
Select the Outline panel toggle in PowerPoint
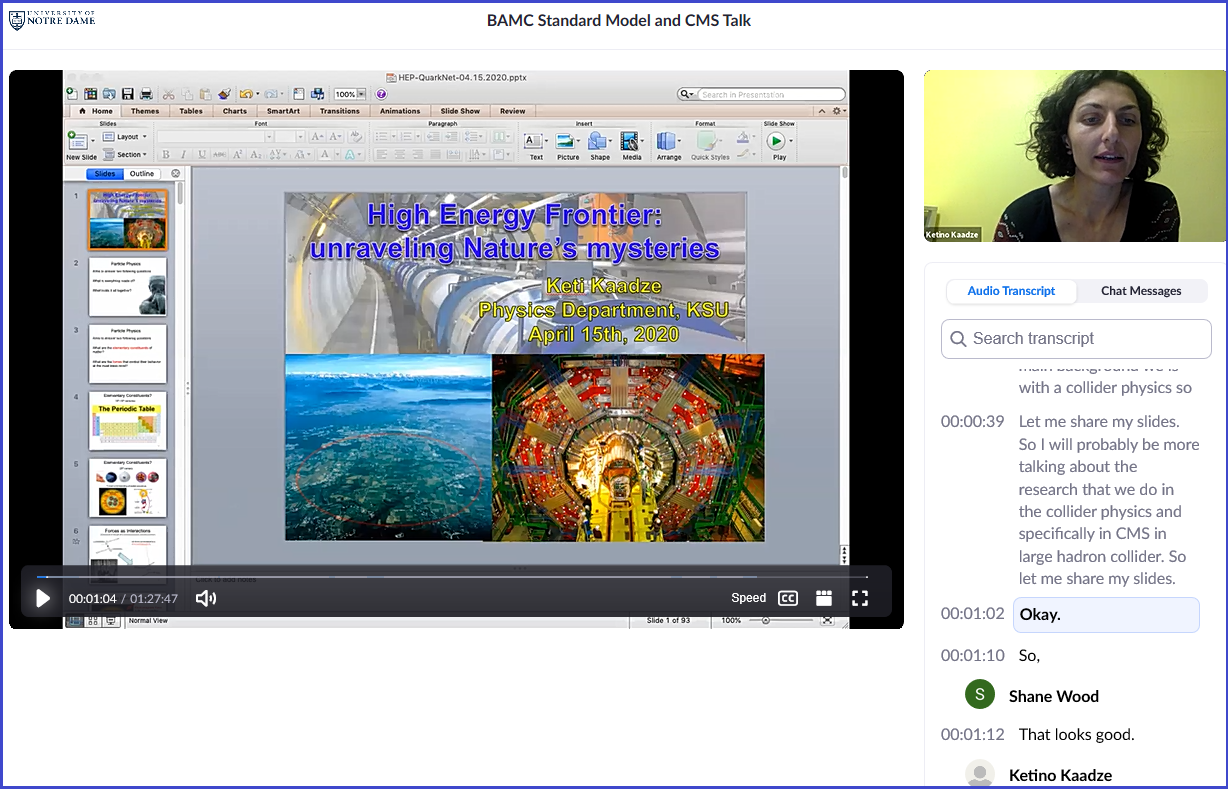tap(142, 174)
